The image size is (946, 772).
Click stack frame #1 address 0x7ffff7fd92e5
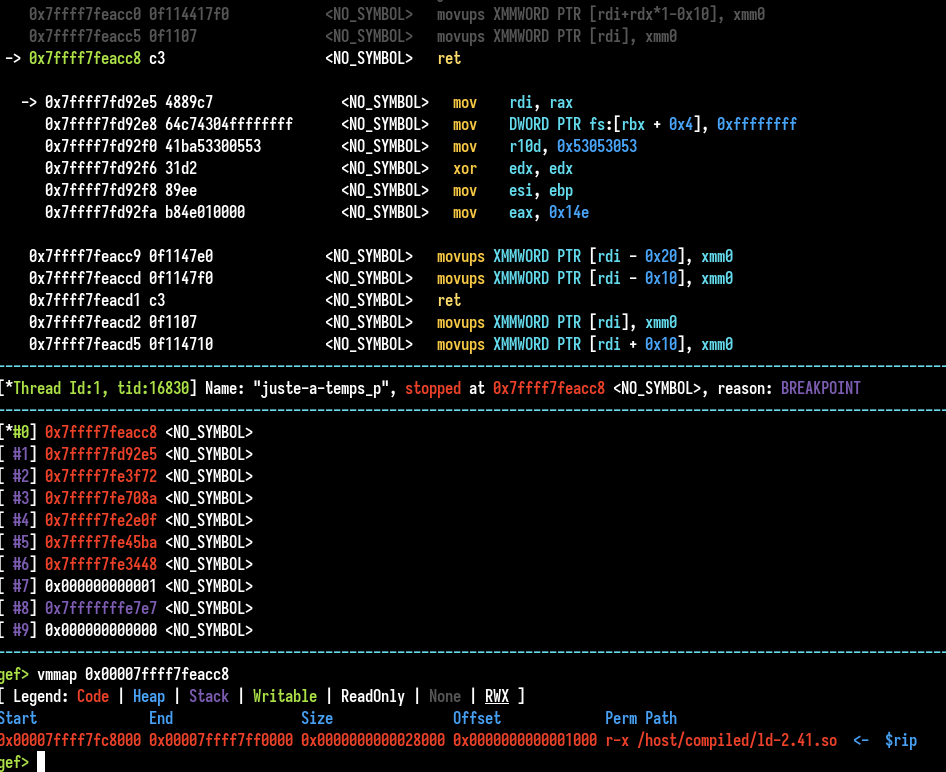[101, 454]
